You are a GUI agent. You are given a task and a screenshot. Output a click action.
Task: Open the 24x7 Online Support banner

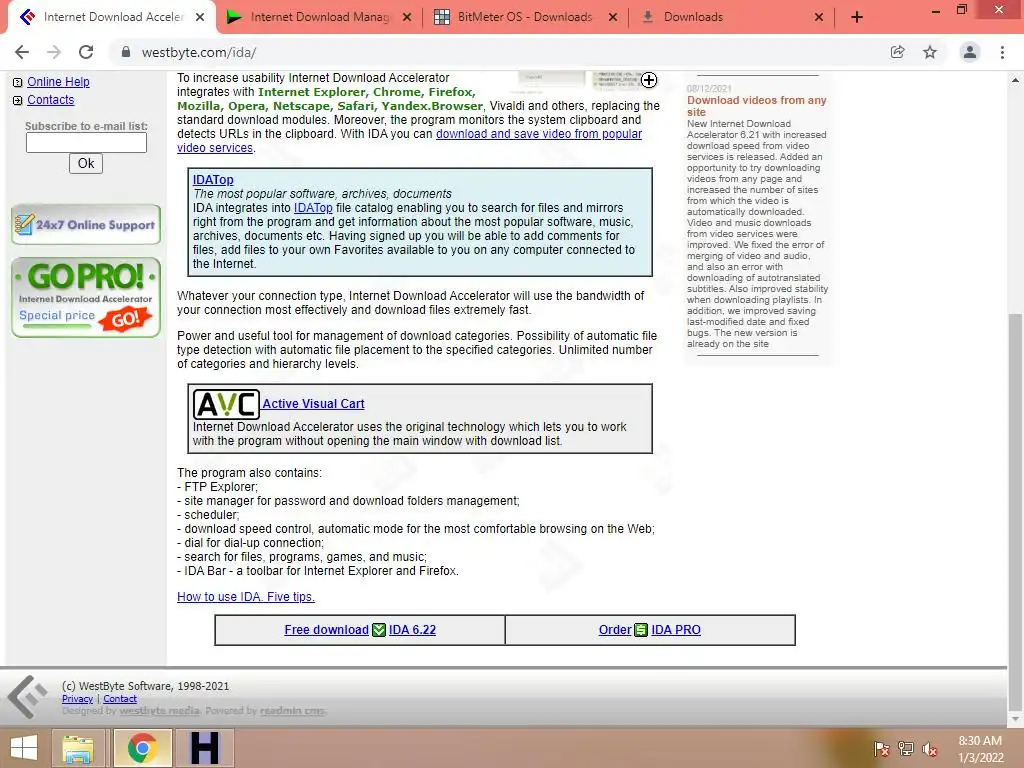point(86,225)
